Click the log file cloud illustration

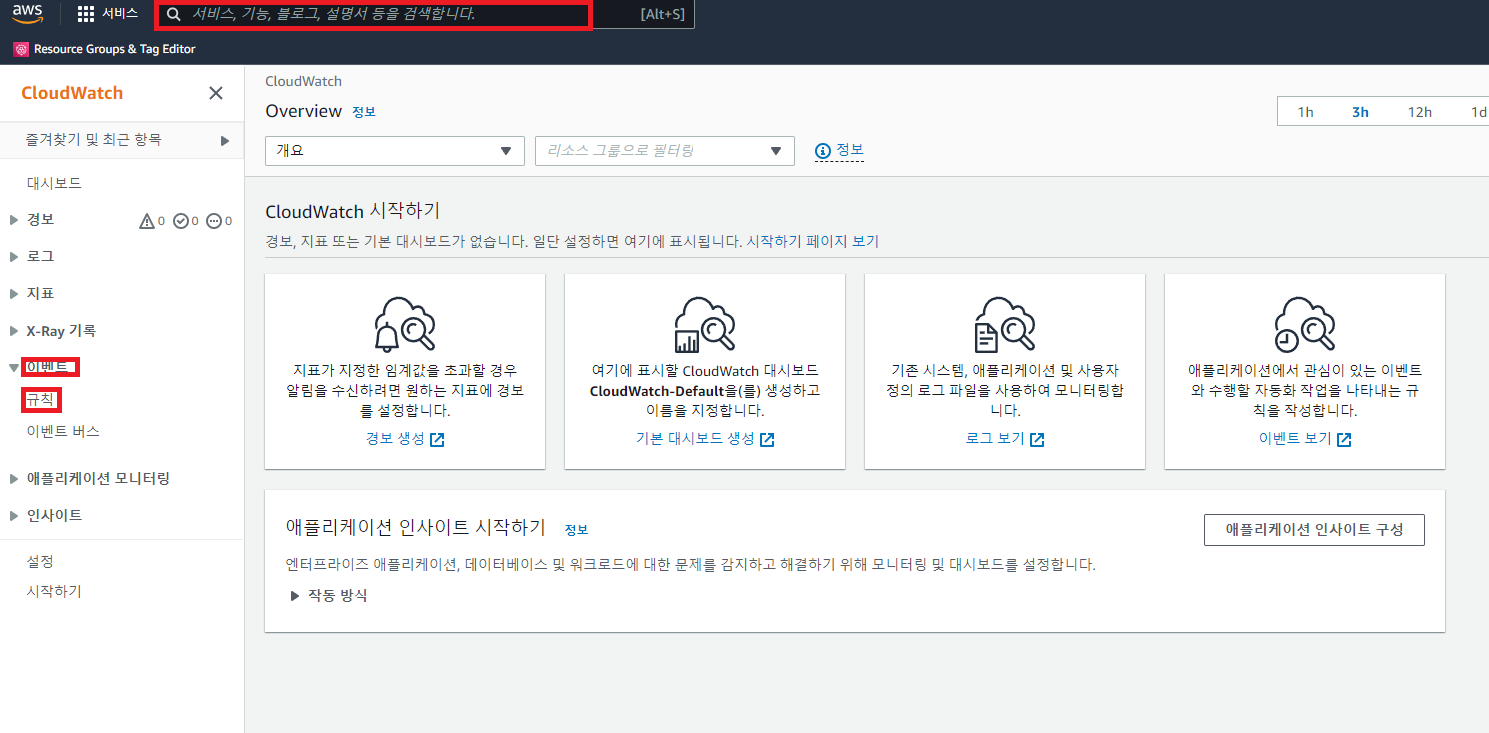[x=1005, y=324]
